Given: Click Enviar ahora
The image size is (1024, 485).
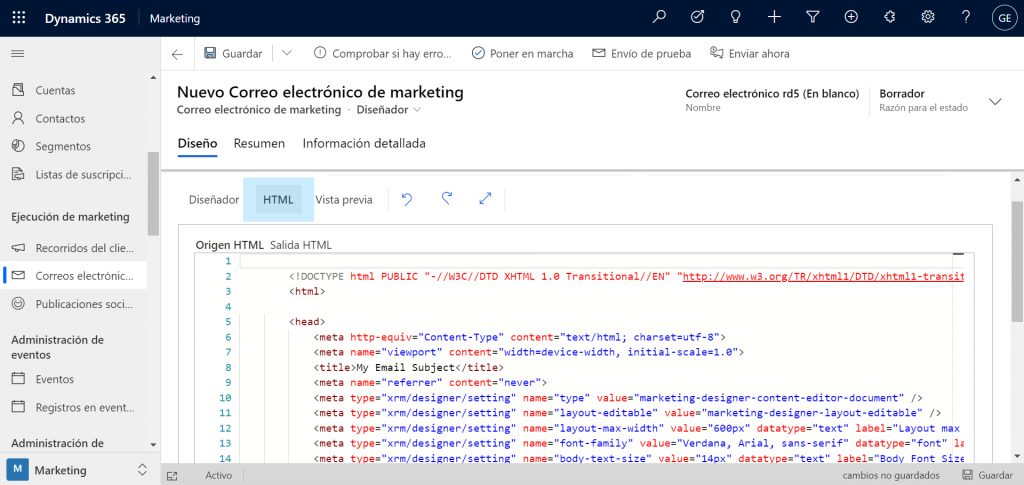Looking at the screenshot, I should click(x=750, y=54).
